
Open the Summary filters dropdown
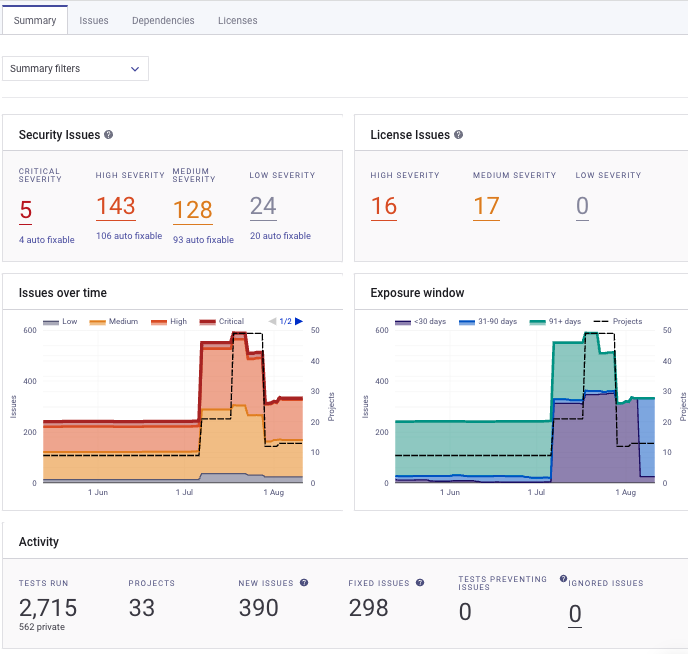(x=75, y=68)
